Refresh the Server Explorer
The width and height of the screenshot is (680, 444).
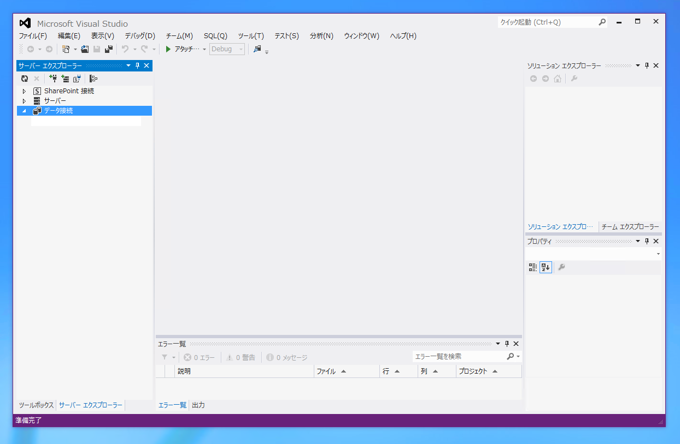click(24, 78)
